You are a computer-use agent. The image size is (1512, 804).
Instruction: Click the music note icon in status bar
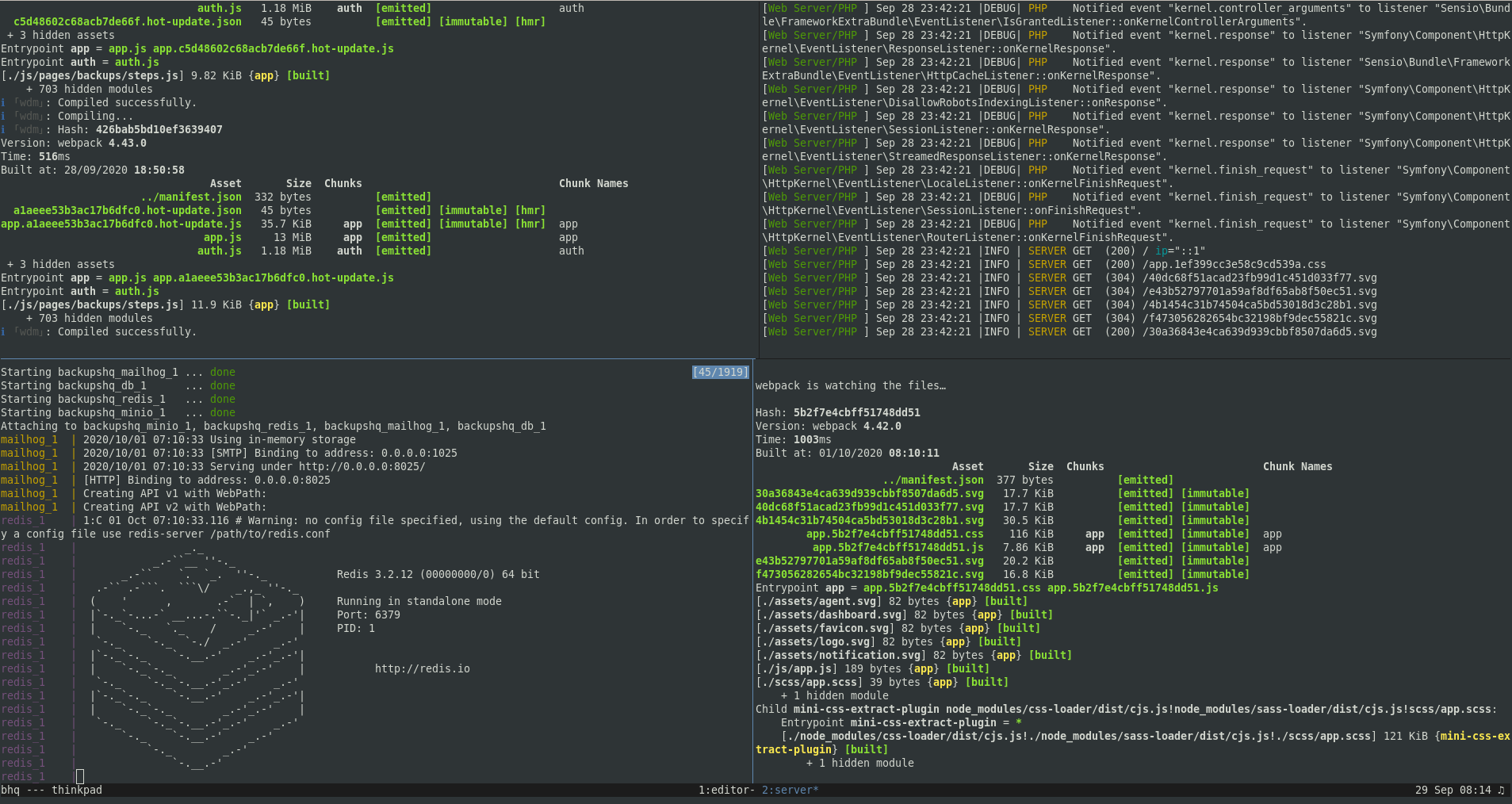click(x=1501, y=790)
